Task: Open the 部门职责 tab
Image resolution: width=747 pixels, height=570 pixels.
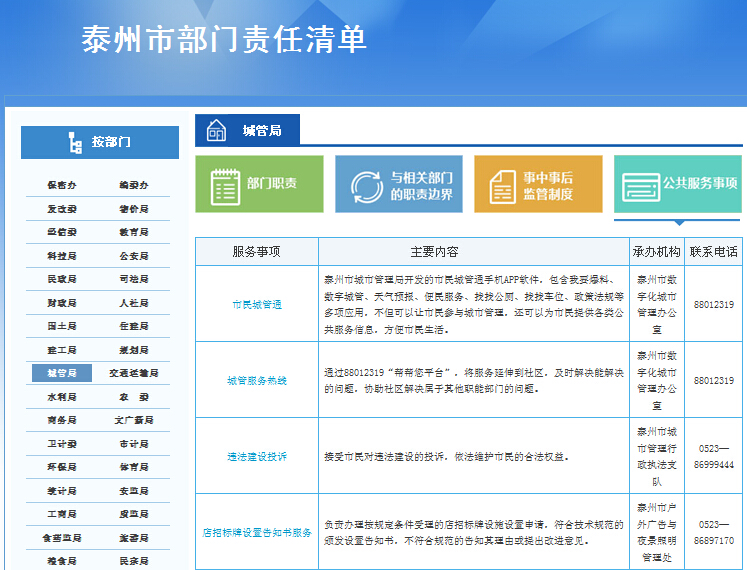Action: [259, 184]
